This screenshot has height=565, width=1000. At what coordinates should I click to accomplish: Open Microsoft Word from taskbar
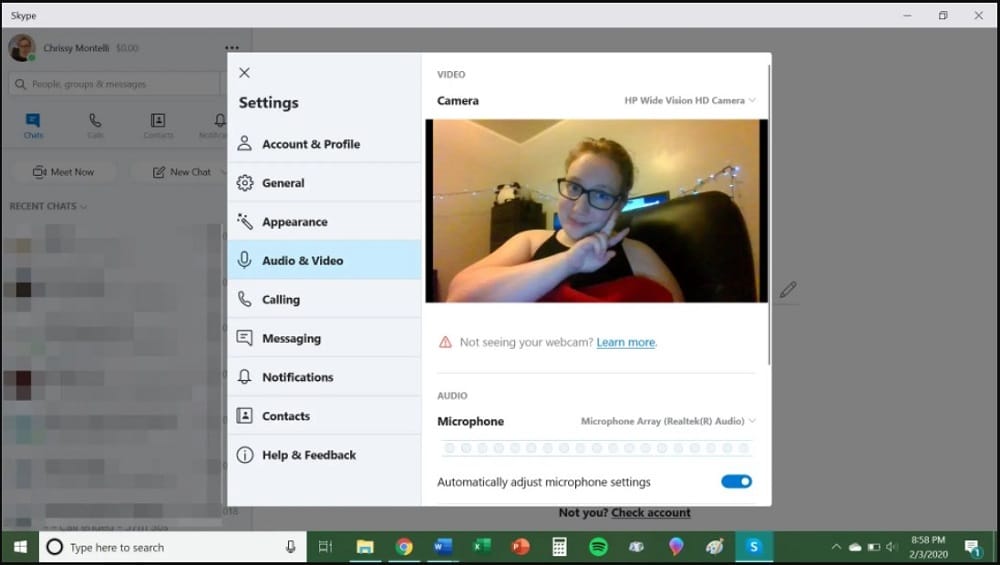[x=443, y=547]
